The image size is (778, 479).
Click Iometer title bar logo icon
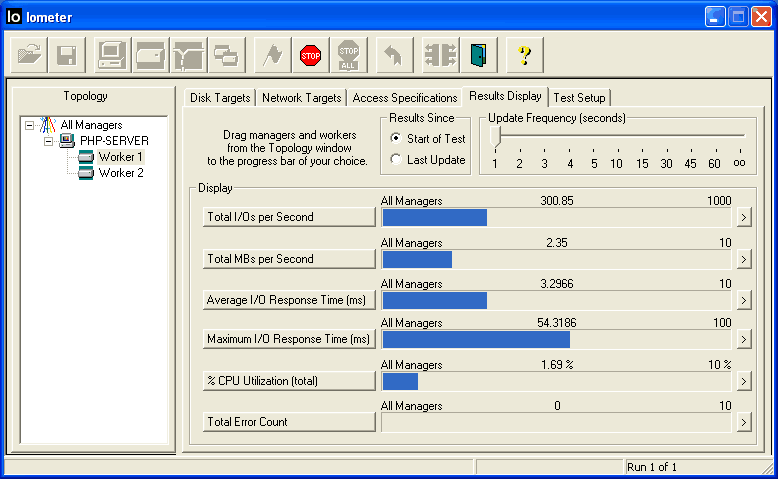point(14,16)
